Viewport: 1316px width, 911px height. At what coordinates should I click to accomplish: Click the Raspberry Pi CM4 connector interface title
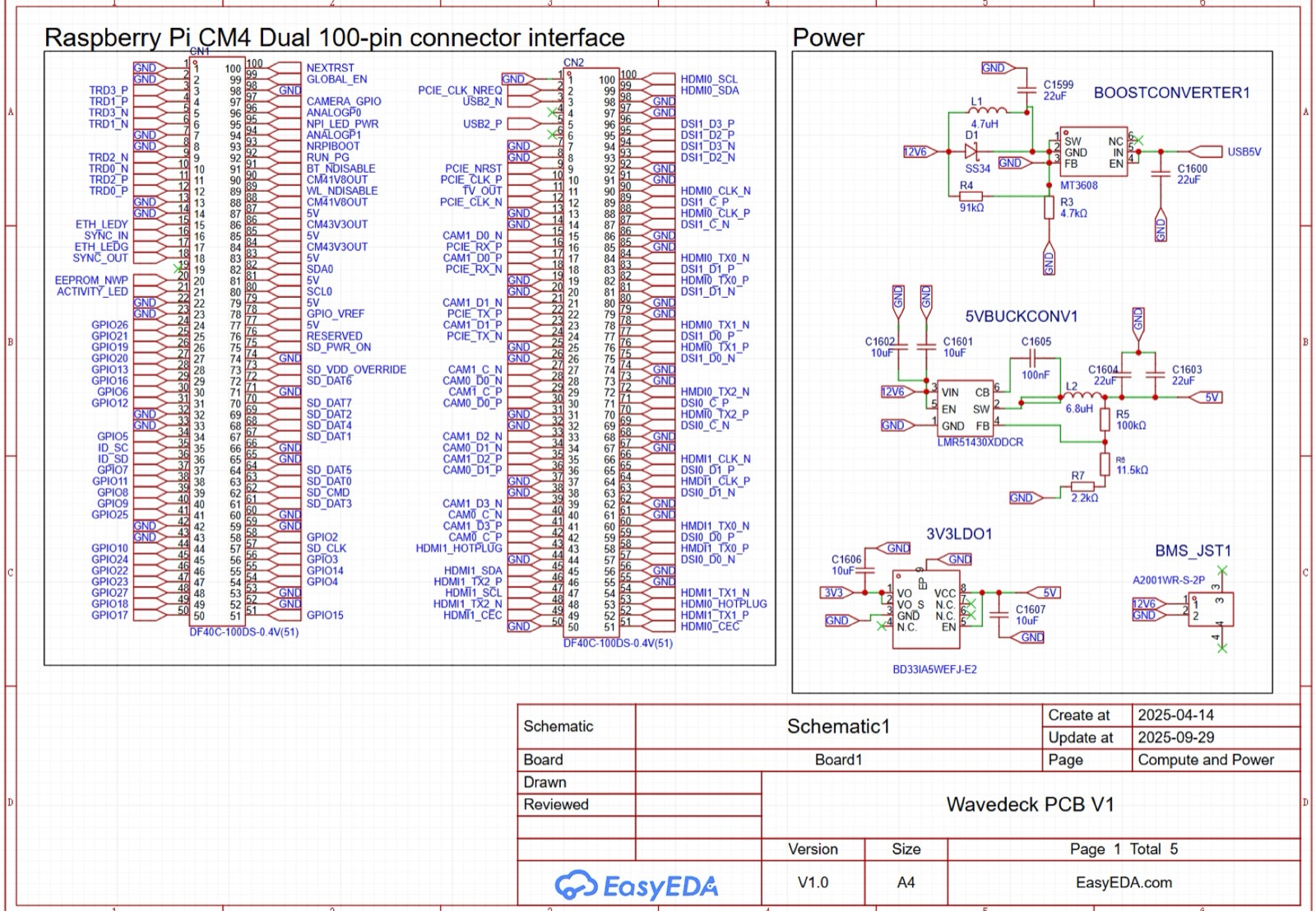[x=334, y=38]
